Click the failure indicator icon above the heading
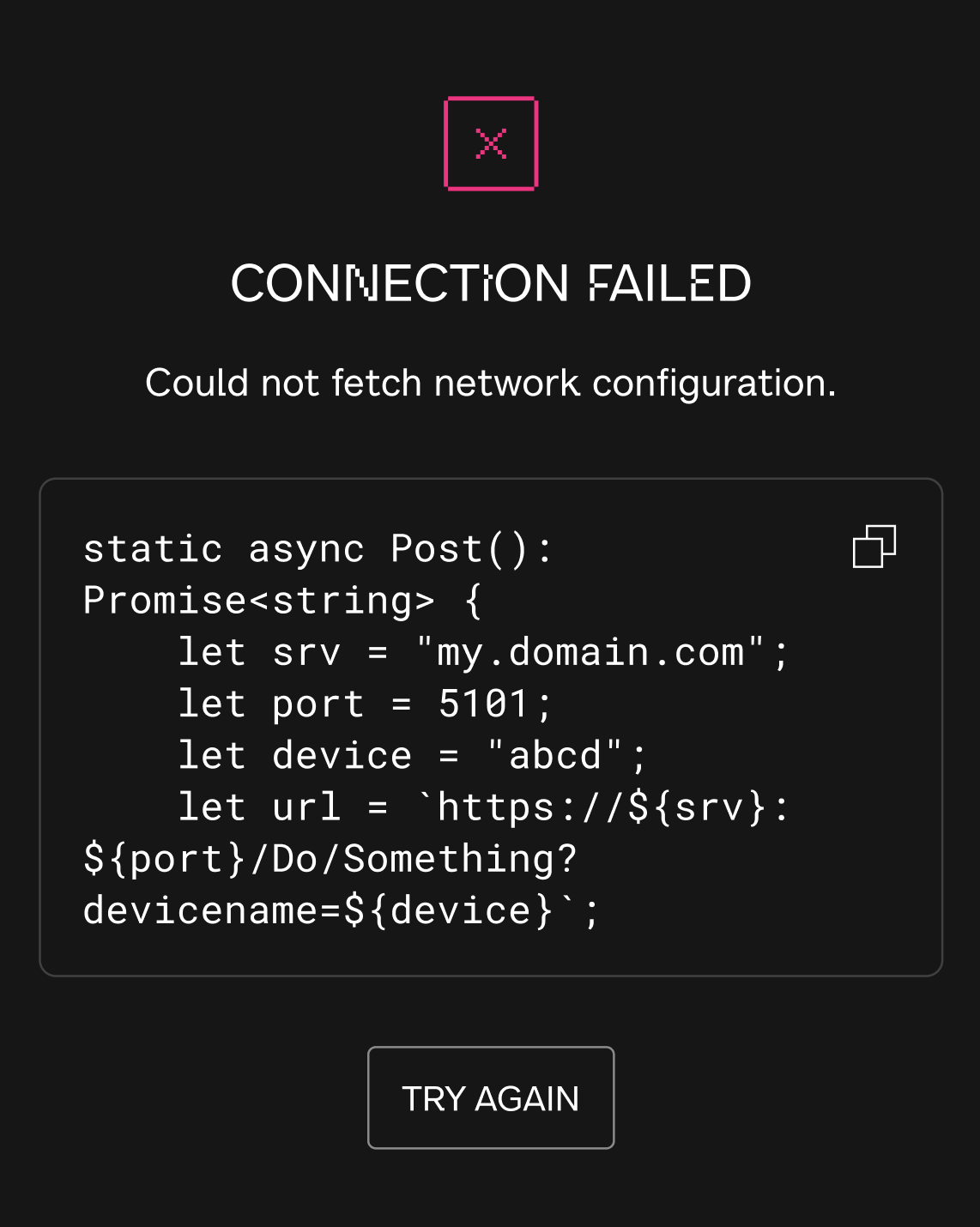This screenshot has width=980, height=1227. (491, 143)
